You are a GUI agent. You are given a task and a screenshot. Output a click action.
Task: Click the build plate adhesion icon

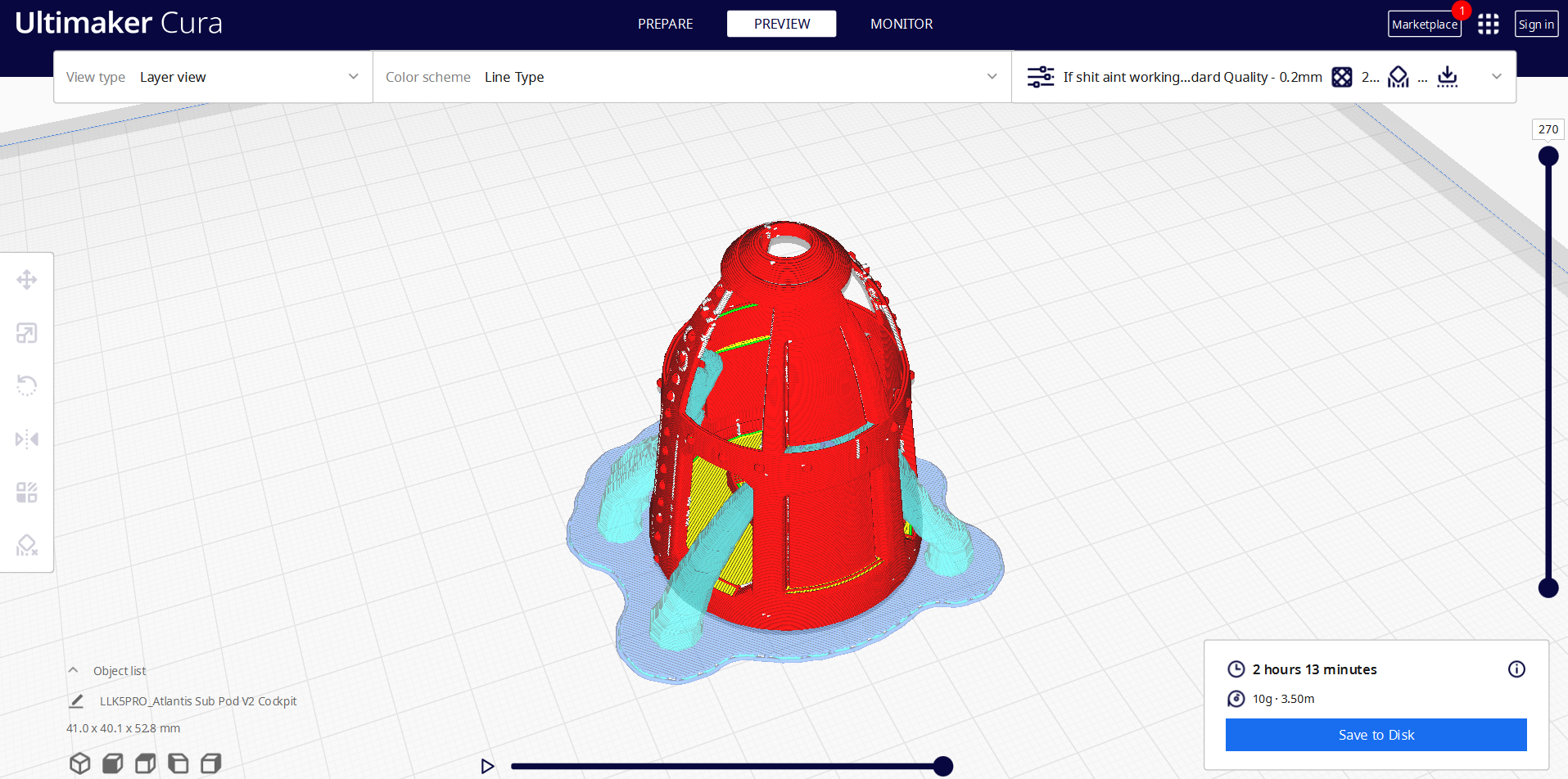tap(1448, 76)
